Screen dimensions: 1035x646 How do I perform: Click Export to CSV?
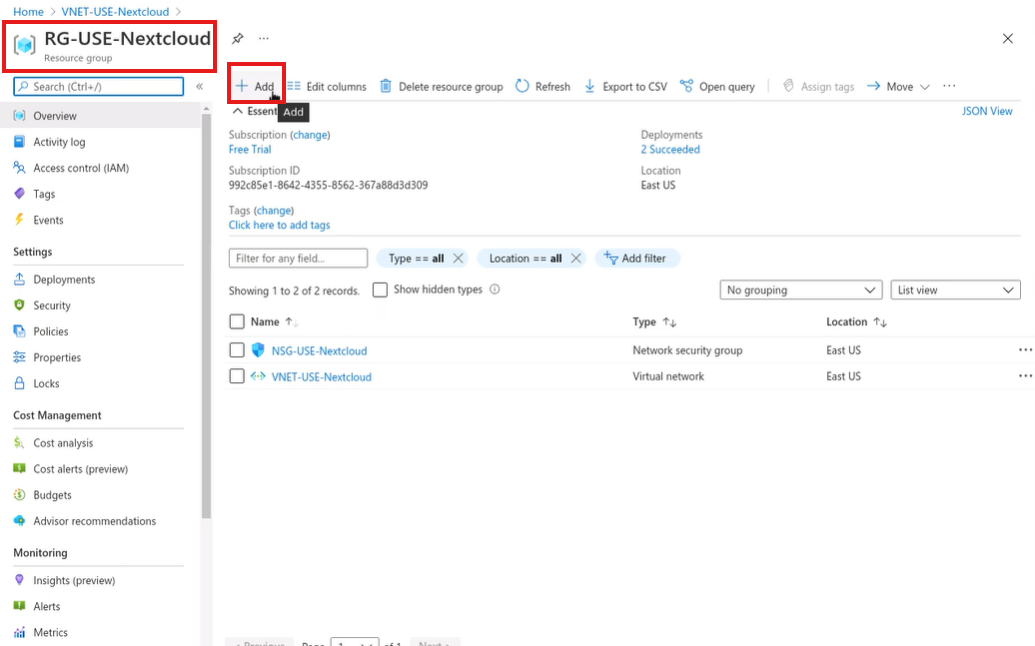click(626, 86)
